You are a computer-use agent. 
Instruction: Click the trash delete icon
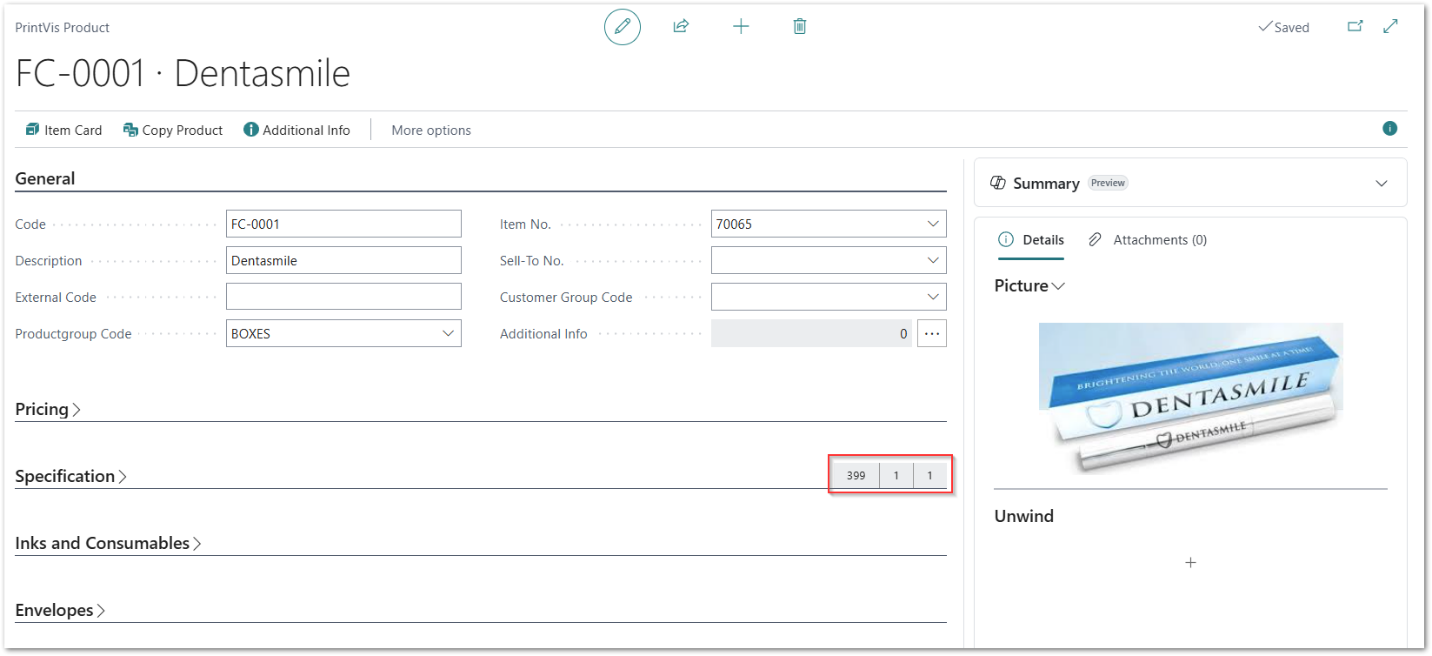point(800,27)
